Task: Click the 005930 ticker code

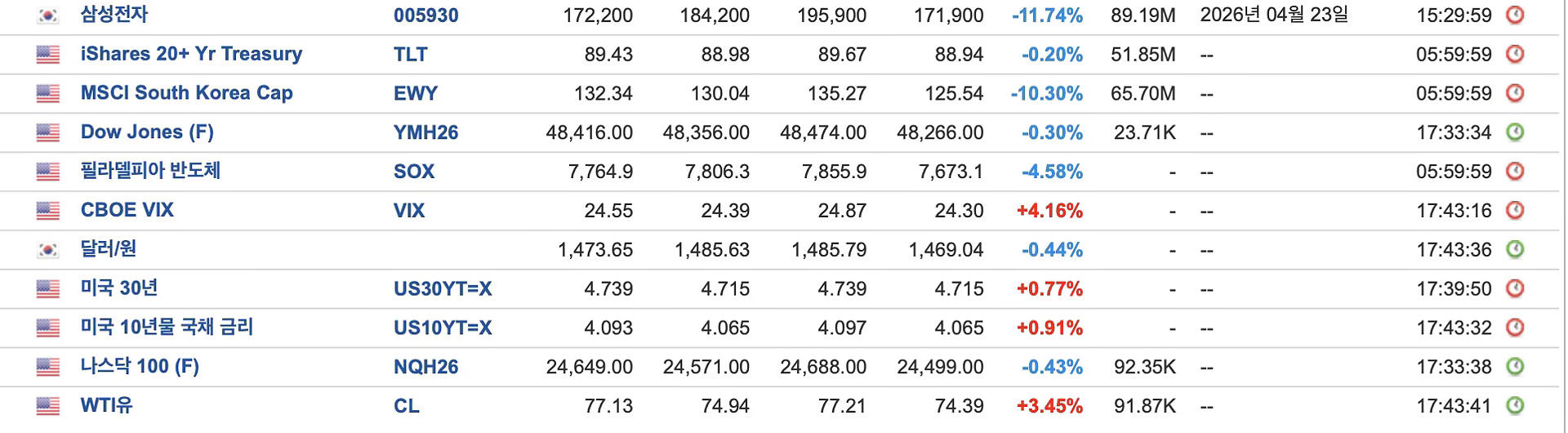Action: 425,16
